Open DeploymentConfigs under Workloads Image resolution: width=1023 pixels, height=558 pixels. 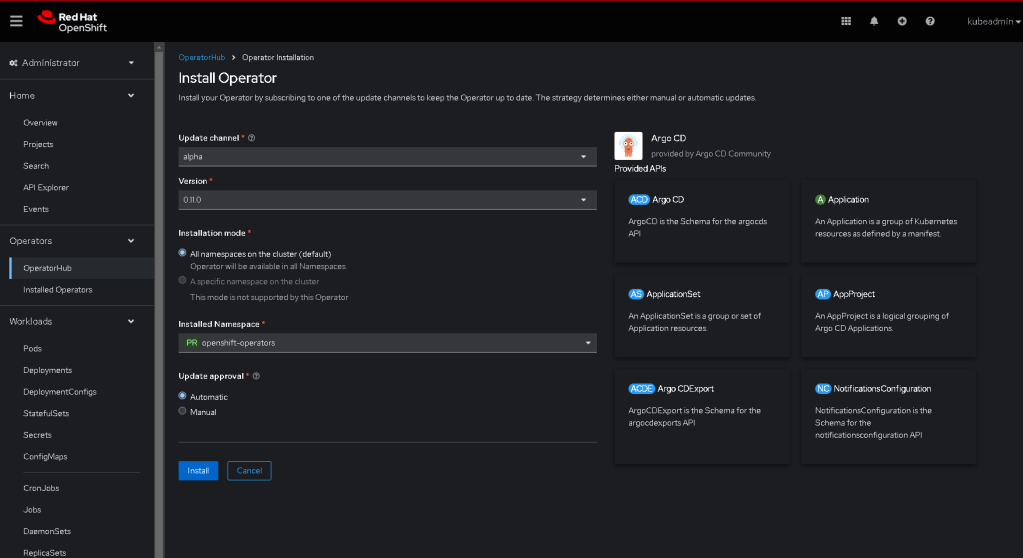(60, 392)
